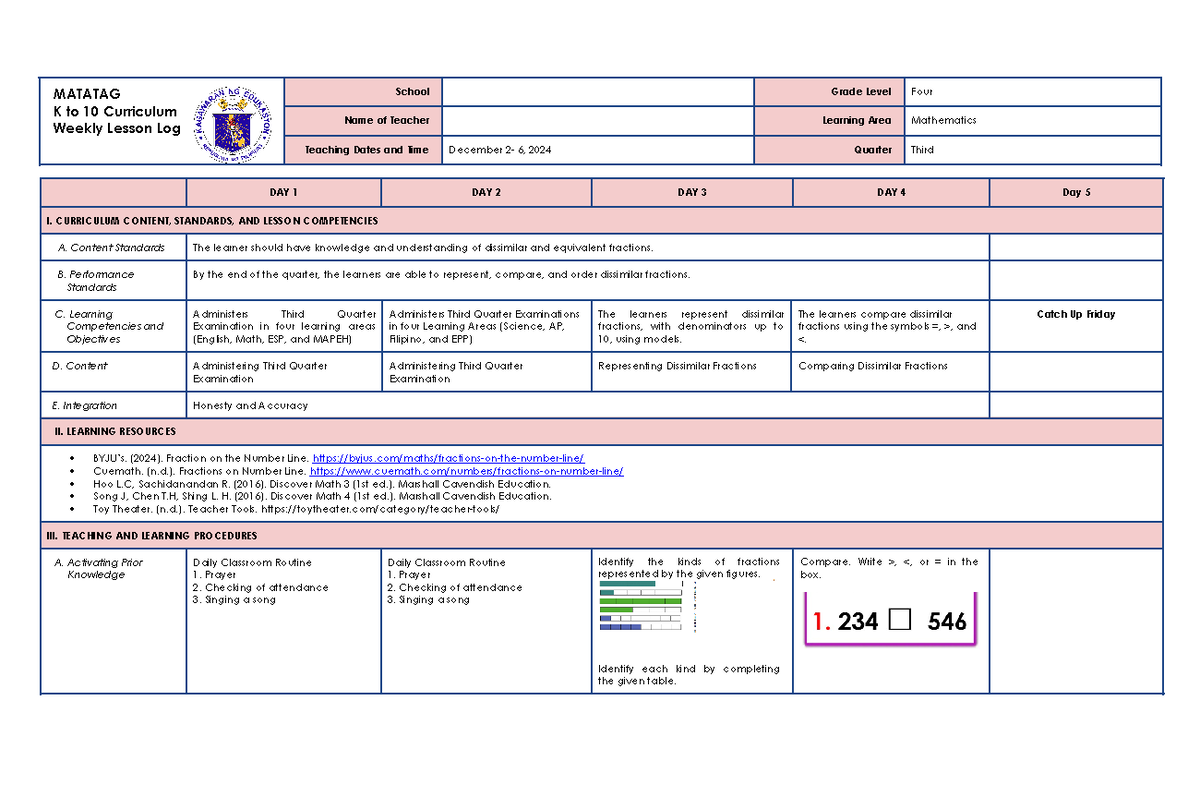The width and height of the screenshot is (1200, 785).
Task: Select the Mathematics value
Action: (944, 120)
